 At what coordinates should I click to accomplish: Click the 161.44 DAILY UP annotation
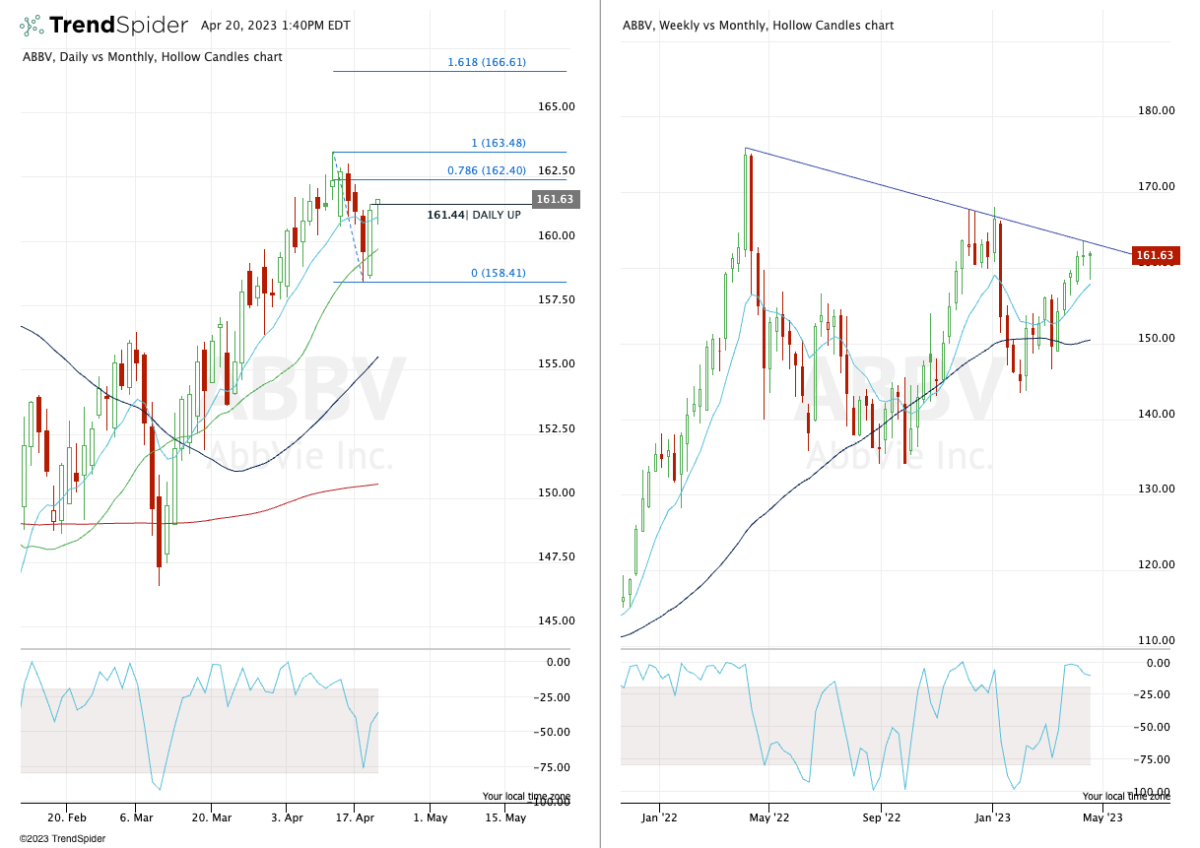click(x=473, y=215)
